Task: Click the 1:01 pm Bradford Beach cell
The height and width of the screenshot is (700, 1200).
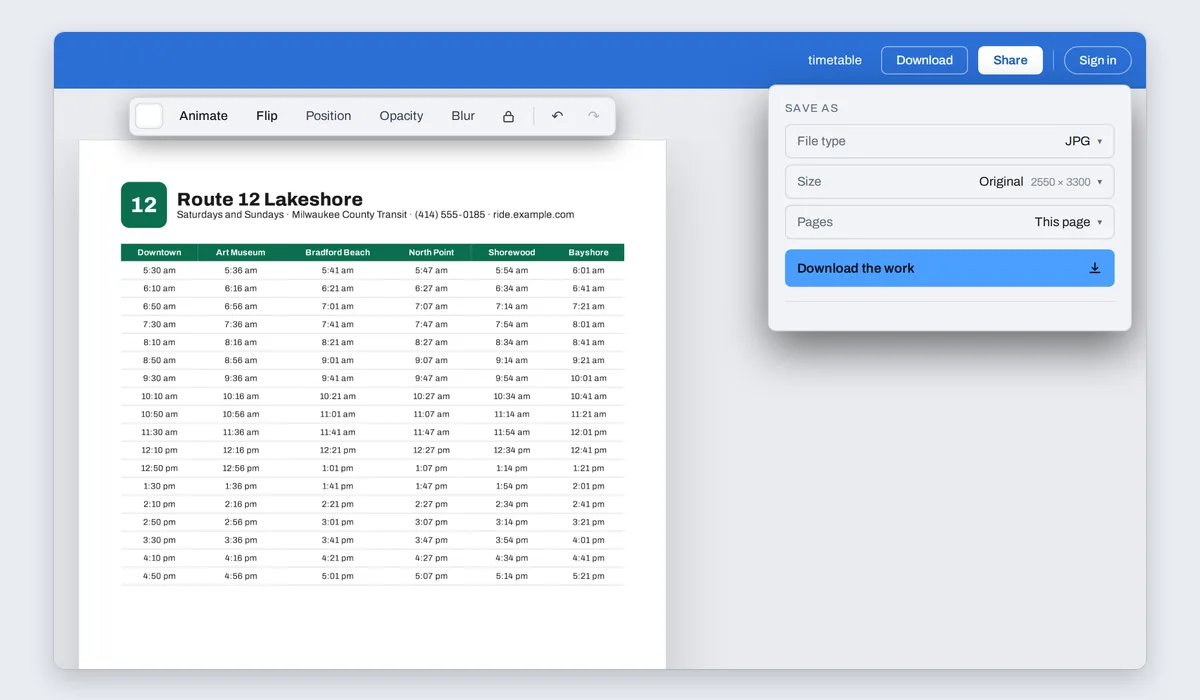Action: 338,469
